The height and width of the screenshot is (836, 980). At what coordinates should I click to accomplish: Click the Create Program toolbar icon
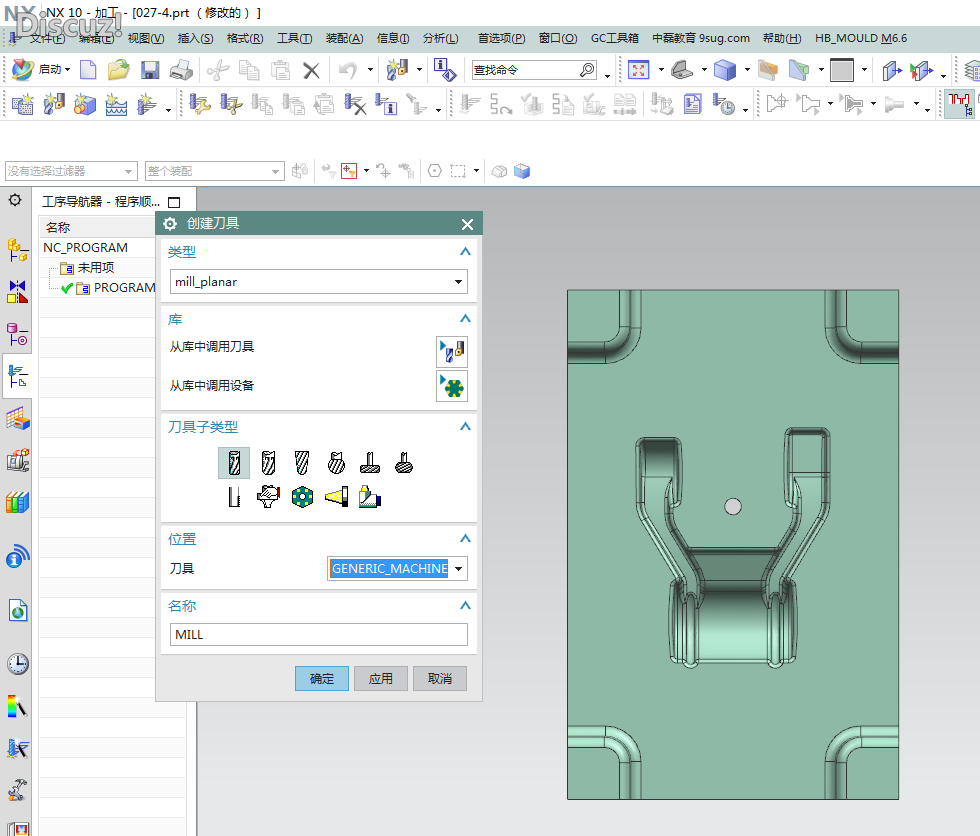point(22,104)
